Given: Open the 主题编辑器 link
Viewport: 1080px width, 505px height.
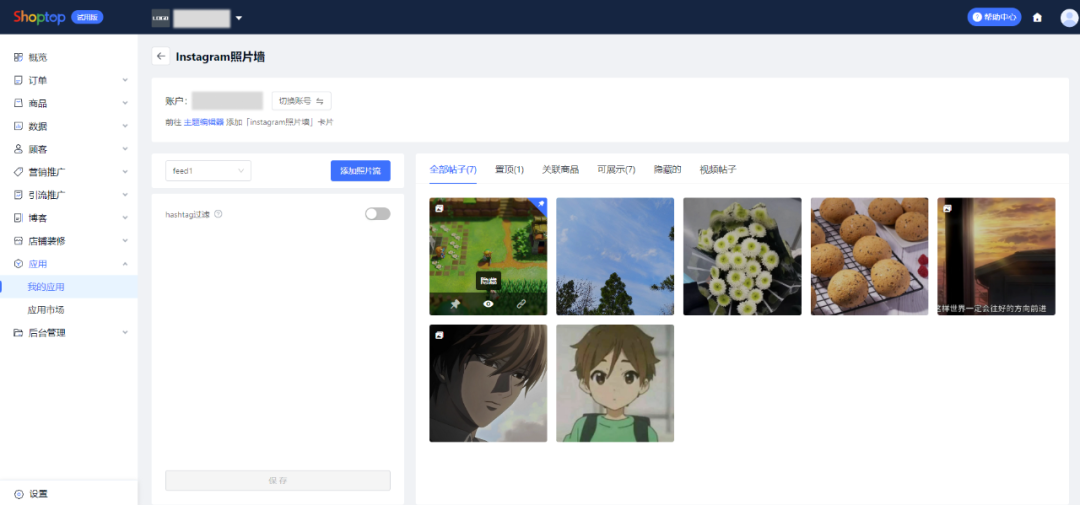Looking at the screenshot, I should click(x=204, y=122).
